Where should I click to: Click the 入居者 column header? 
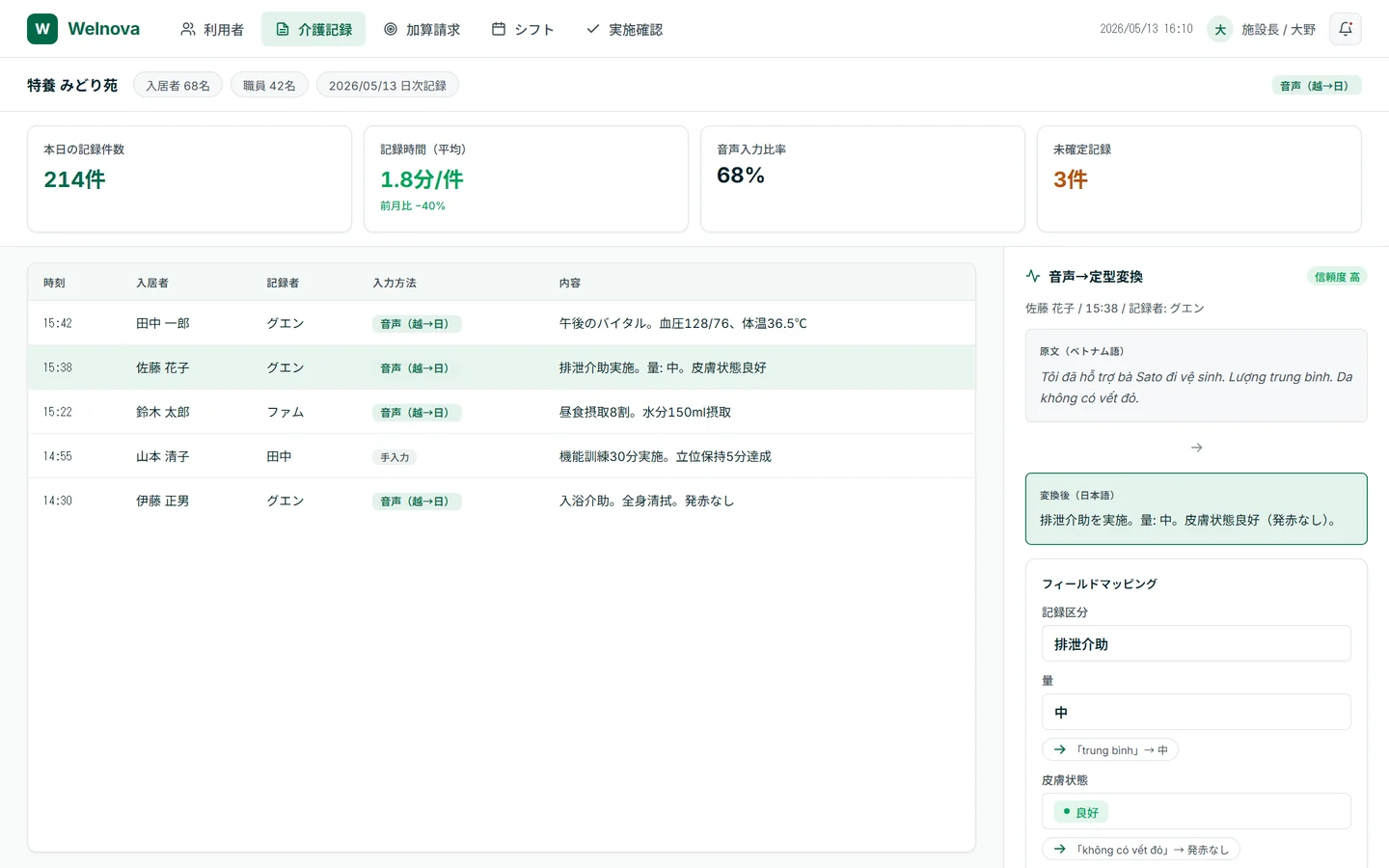click(152, 283)
